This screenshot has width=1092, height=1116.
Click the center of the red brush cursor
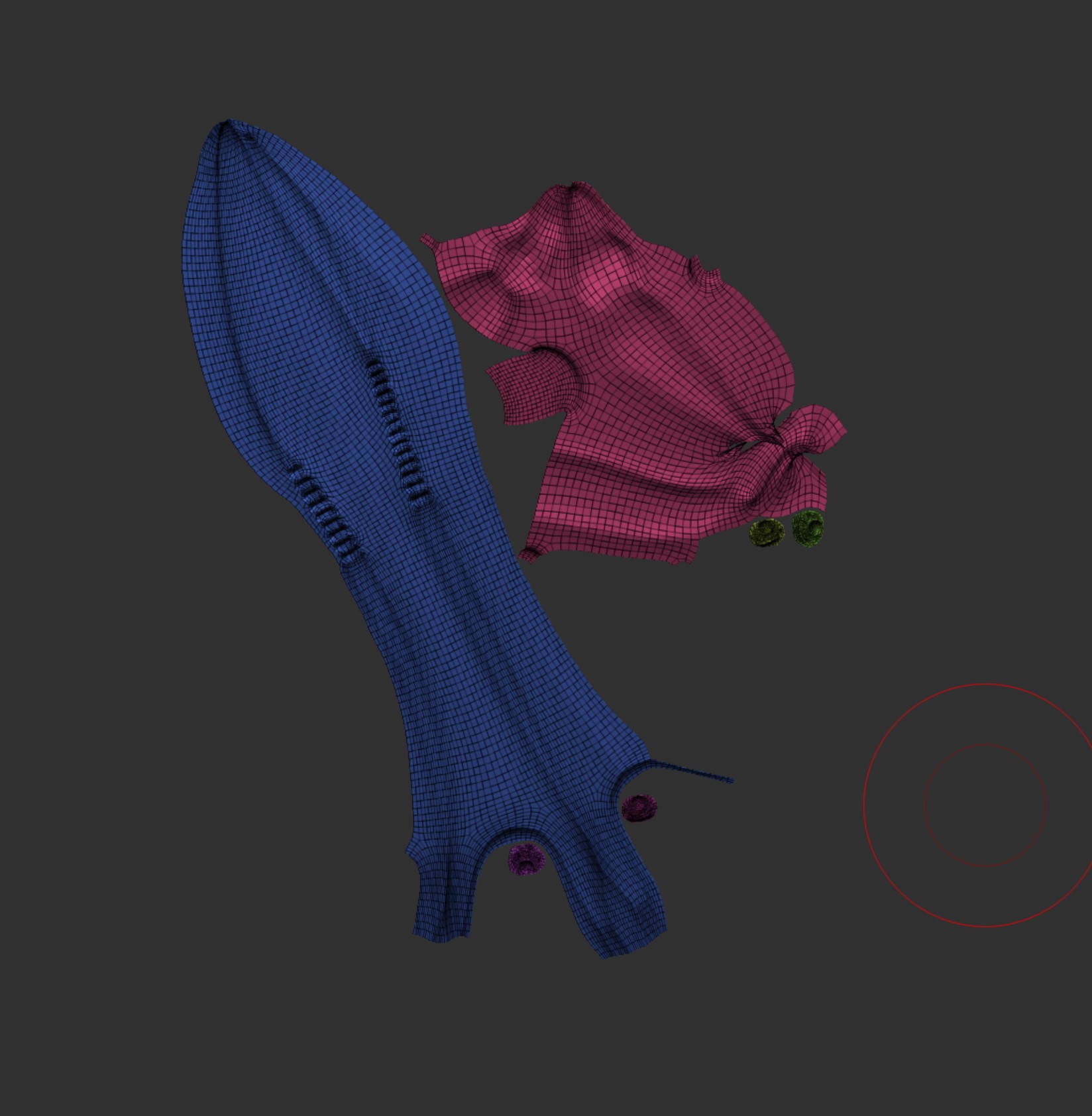point(985,805)
